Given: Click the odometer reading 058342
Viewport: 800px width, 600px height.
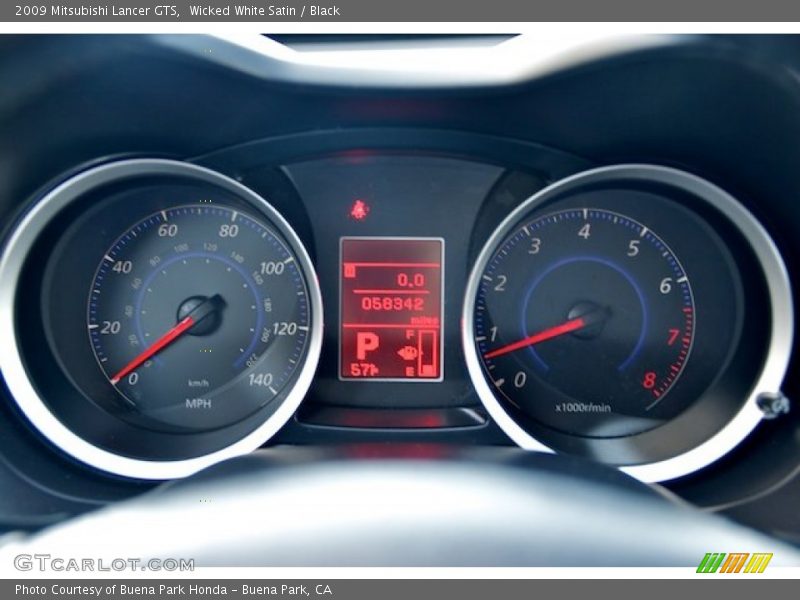Looking at the screenshot, I should click(392, 303).
